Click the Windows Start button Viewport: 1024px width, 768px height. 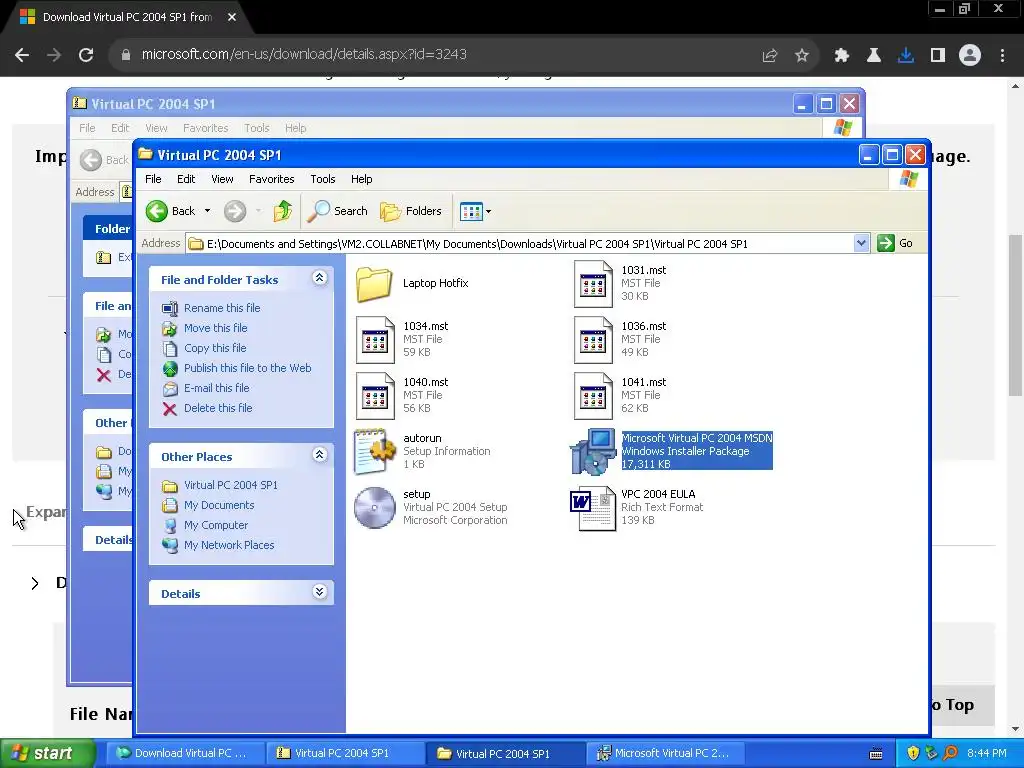46,753
